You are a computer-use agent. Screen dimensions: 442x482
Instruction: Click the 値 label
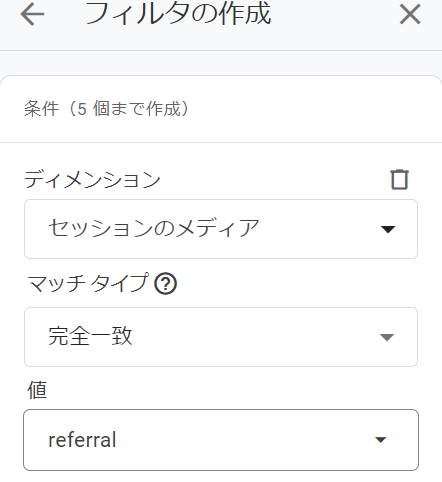coord(37,390)
